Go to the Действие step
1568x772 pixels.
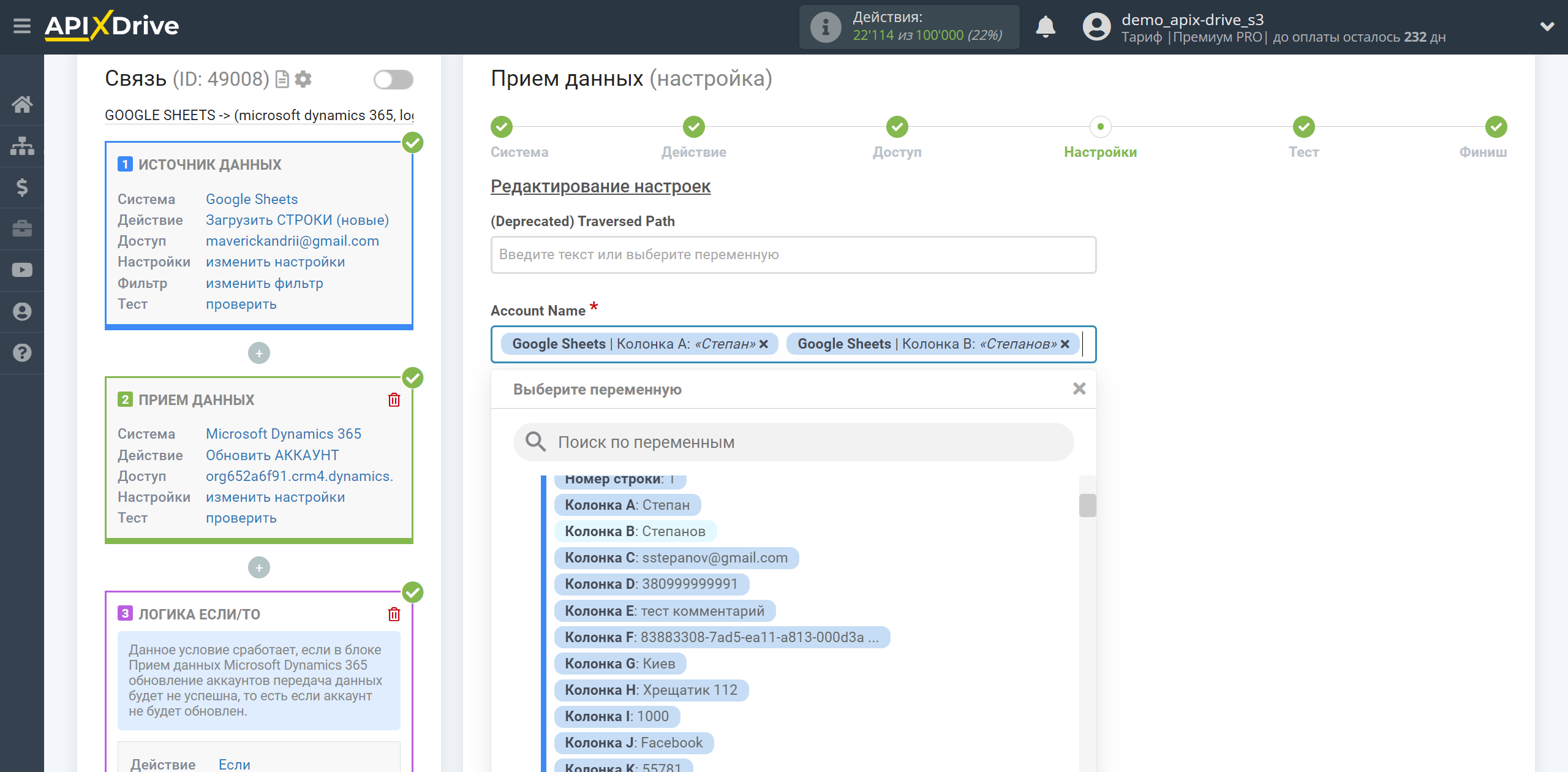[694, 127]
